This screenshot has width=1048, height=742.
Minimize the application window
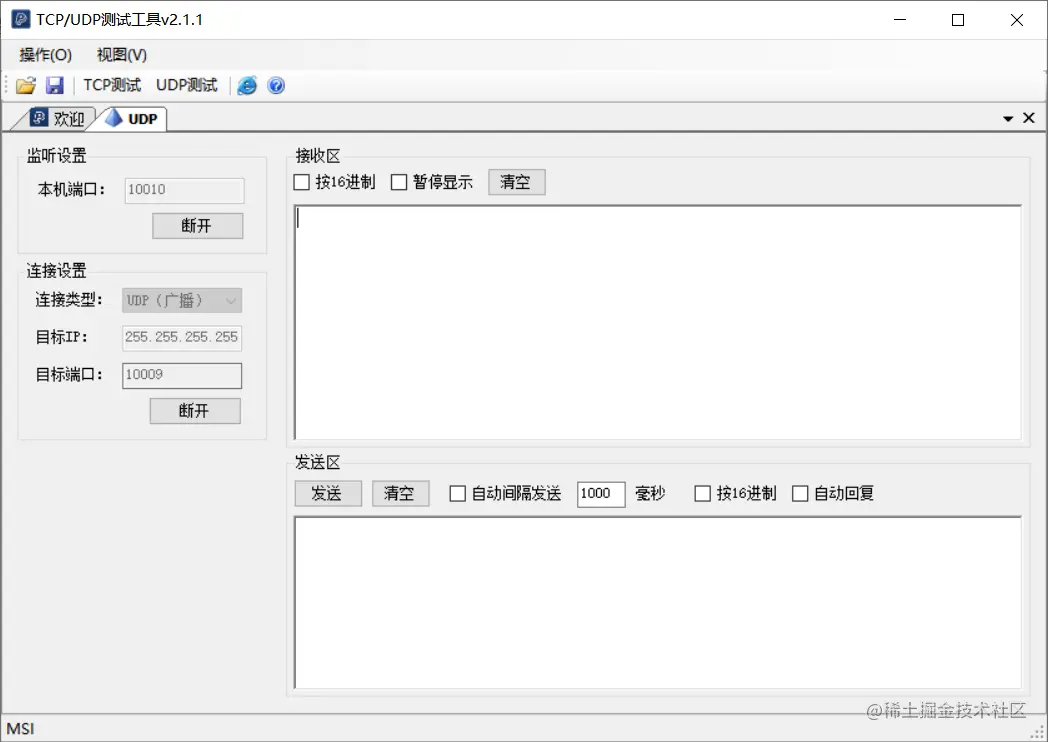[900, 20]
